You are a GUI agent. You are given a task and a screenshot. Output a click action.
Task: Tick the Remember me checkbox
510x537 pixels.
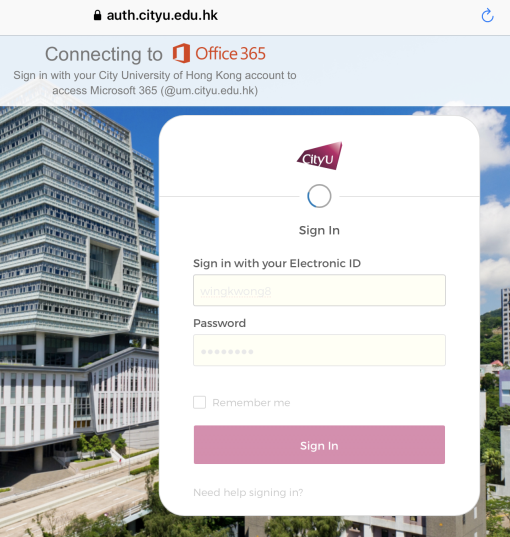(199, 402)
